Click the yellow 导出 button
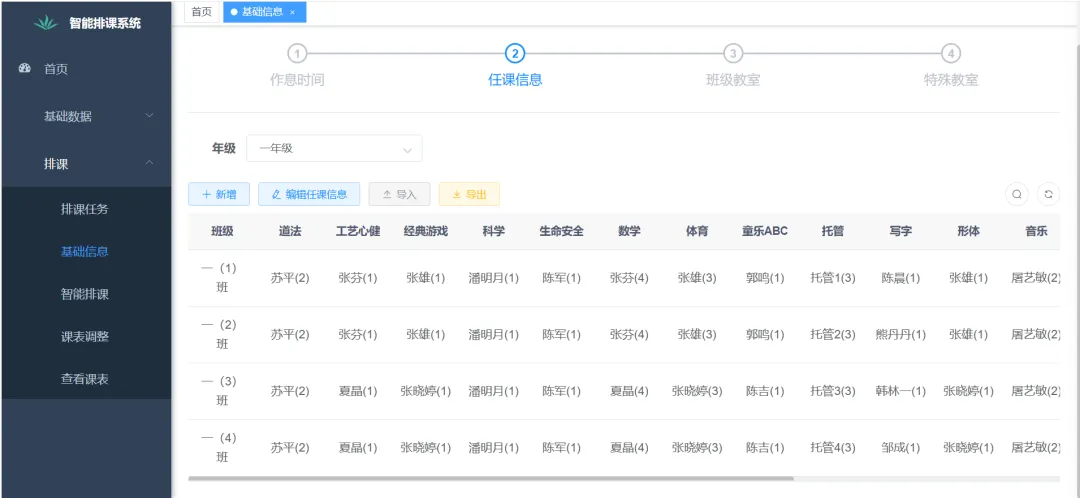Screen dimensions: 1080x498 coord(469,195)
